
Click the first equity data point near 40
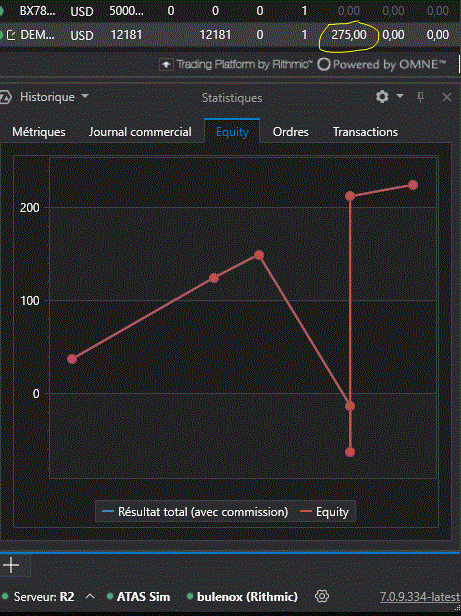[x=72, y=359]
